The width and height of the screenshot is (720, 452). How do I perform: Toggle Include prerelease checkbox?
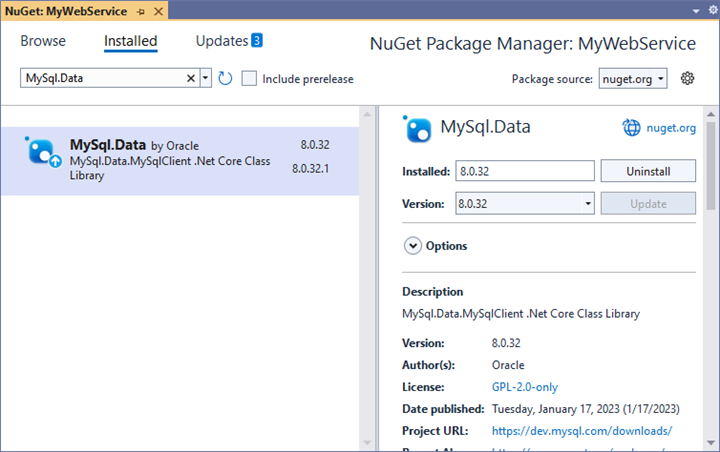coord(250,78)
